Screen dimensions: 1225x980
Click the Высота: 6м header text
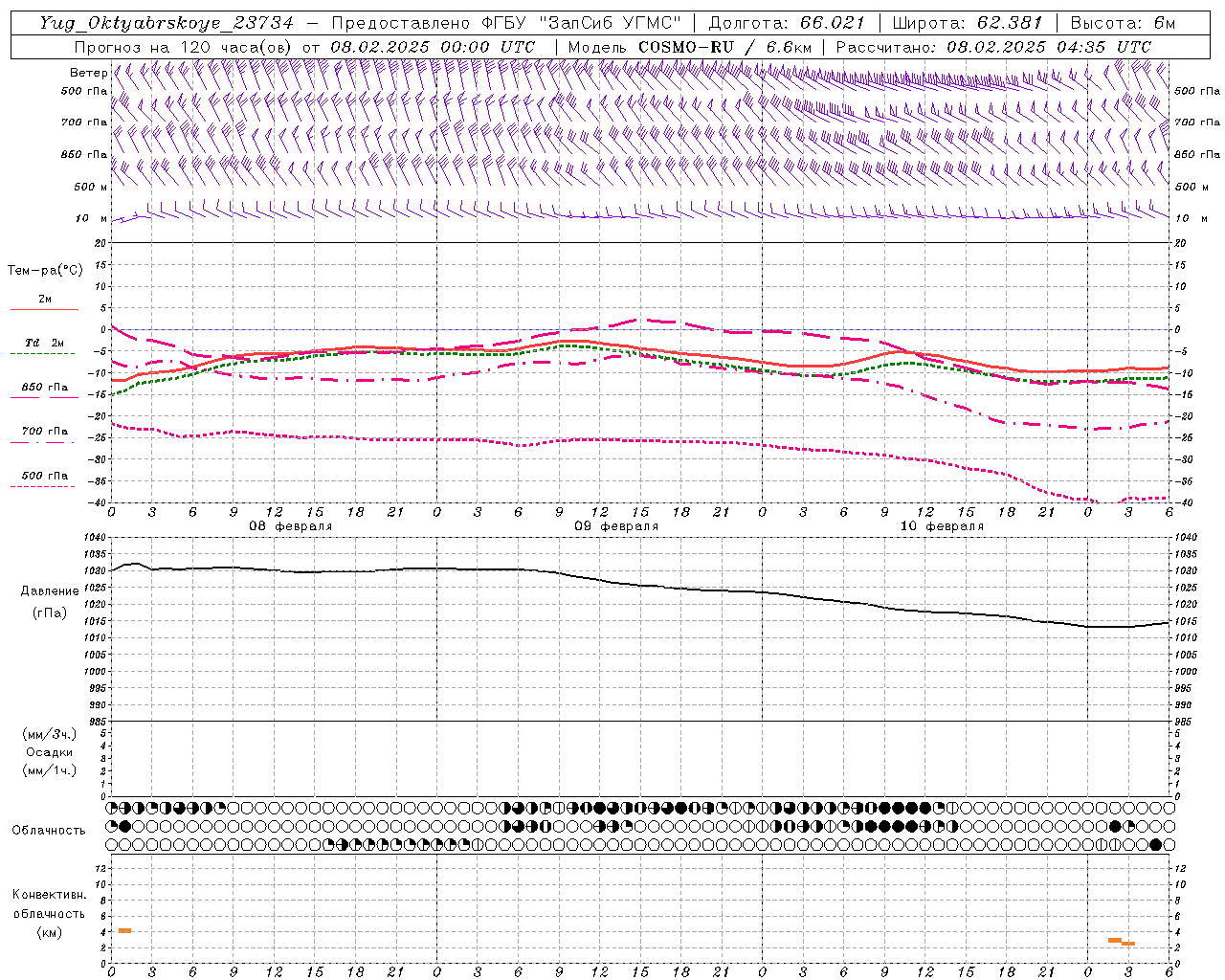tap(1123, 23)
